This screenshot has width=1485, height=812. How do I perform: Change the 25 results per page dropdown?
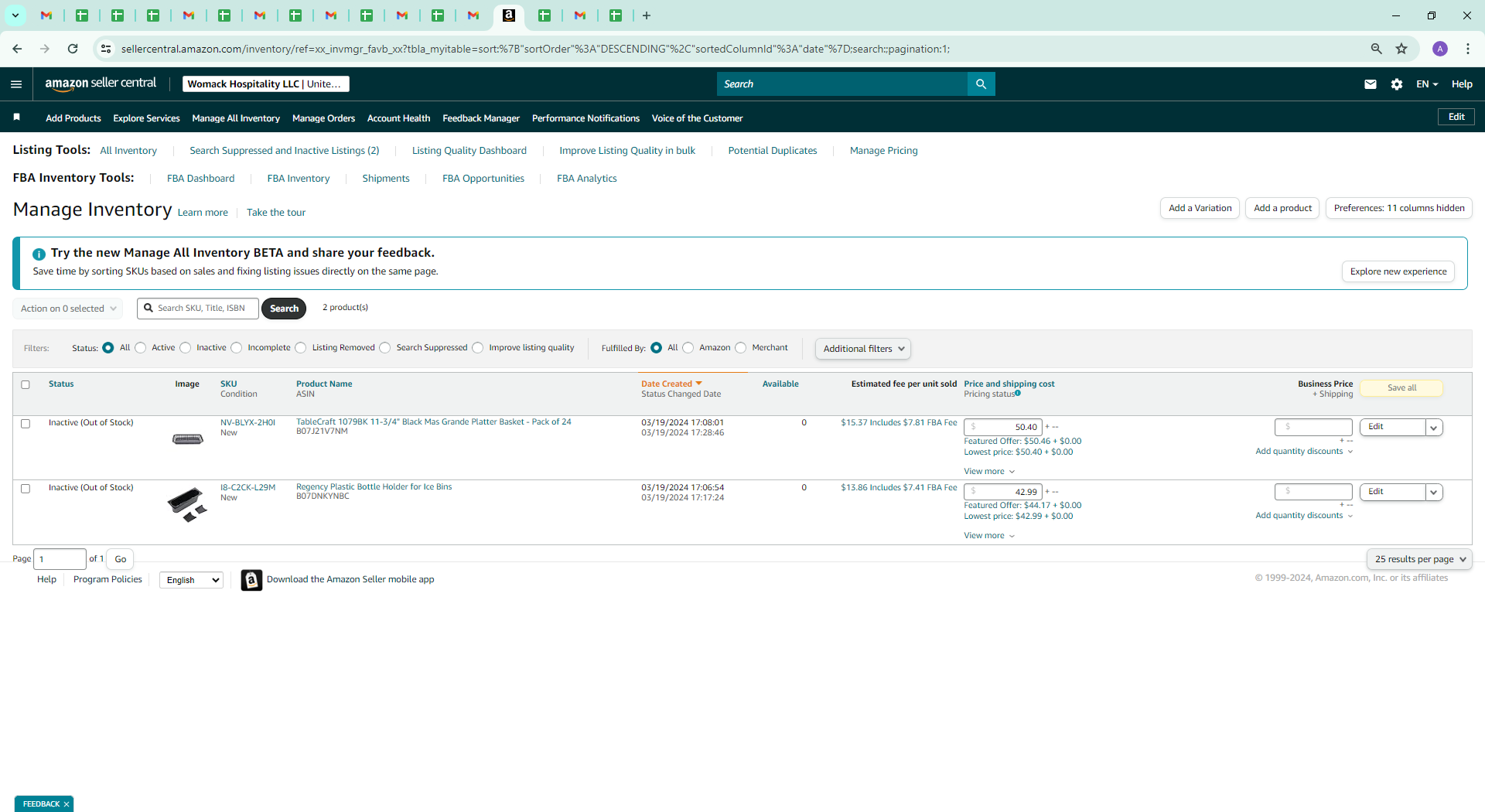(x=1419, y=559)
